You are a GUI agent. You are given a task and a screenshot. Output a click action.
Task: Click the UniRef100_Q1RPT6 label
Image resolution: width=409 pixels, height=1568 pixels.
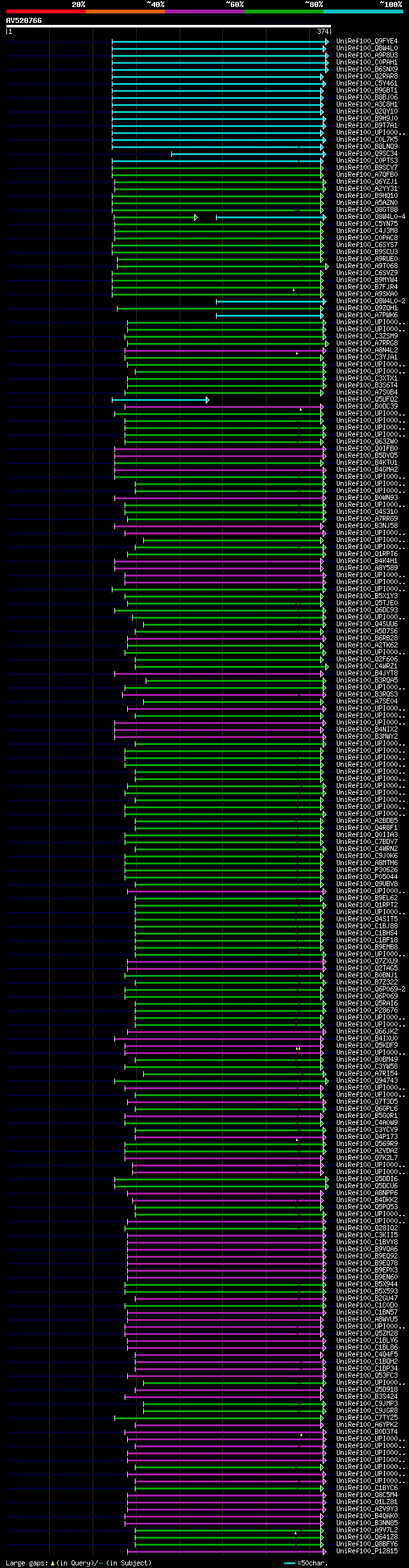tap(367, 554)
